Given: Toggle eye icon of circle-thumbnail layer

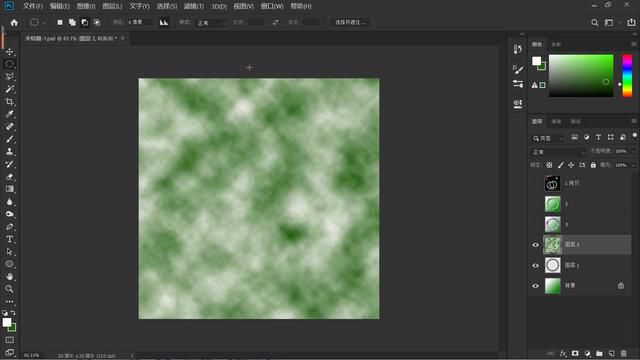Looking at the screenshot, I should click(x=536, y=265).
